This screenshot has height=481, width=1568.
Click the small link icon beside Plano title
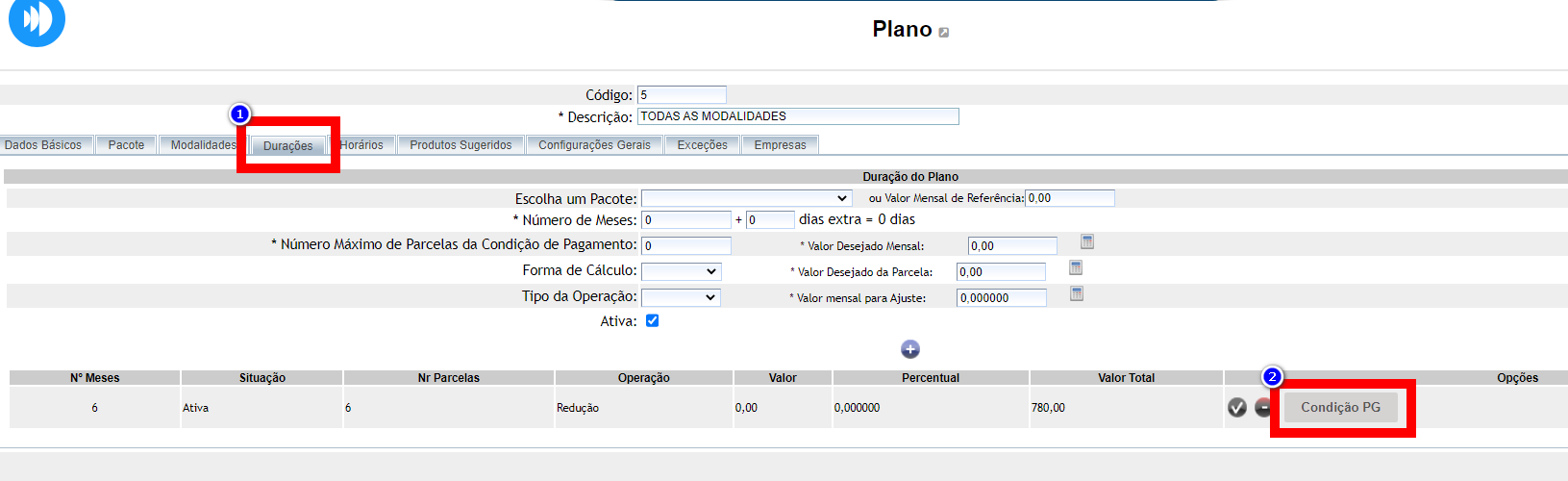(944, 33)
